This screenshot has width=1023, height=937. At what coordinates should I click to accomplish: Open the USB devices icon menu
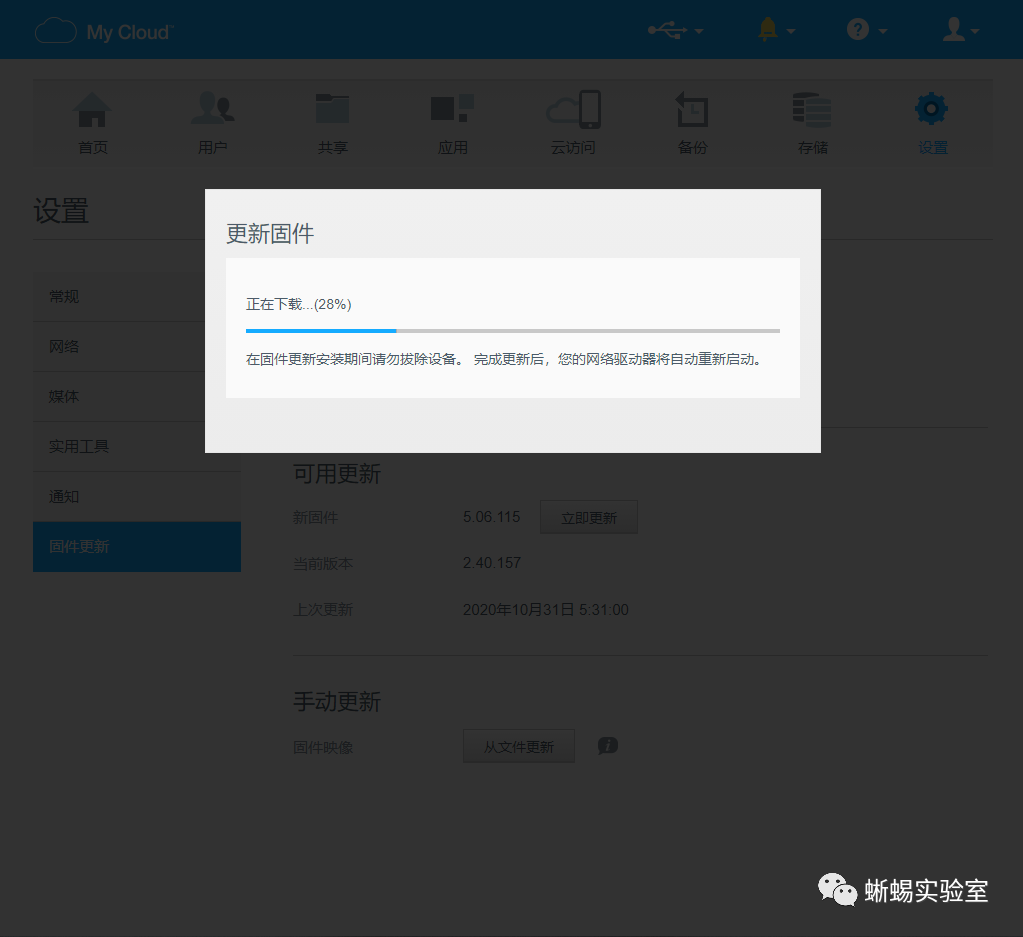667,30
